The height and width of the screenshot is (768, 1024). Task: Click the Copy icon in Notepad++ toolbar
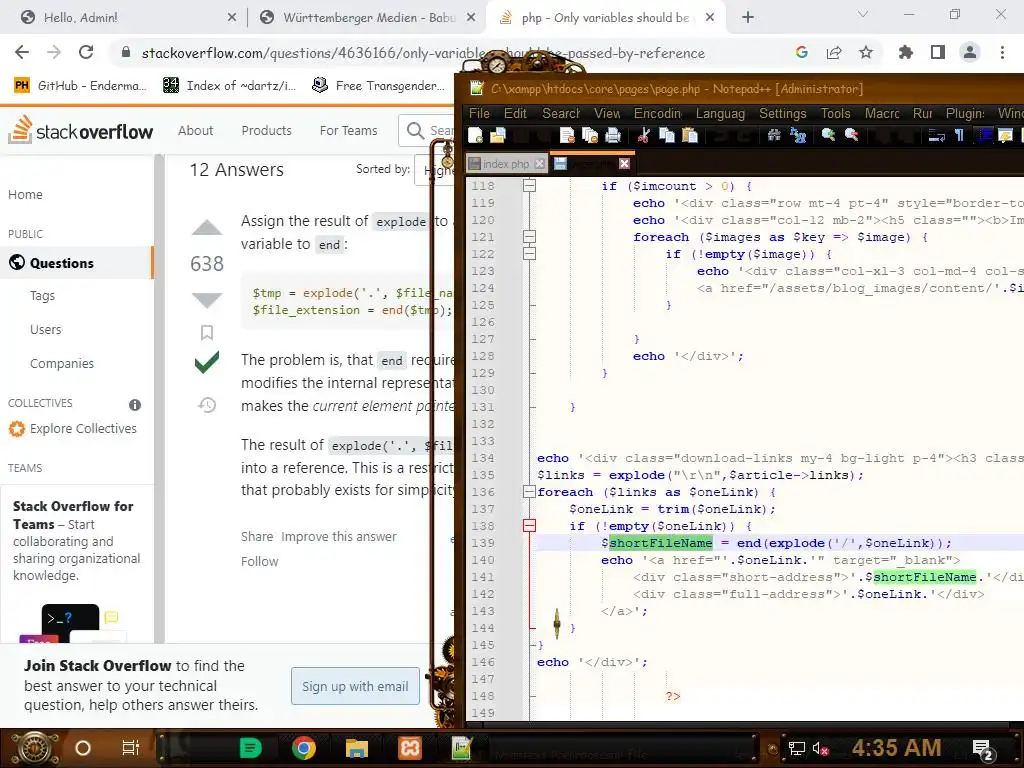click(x=667, y=135)
